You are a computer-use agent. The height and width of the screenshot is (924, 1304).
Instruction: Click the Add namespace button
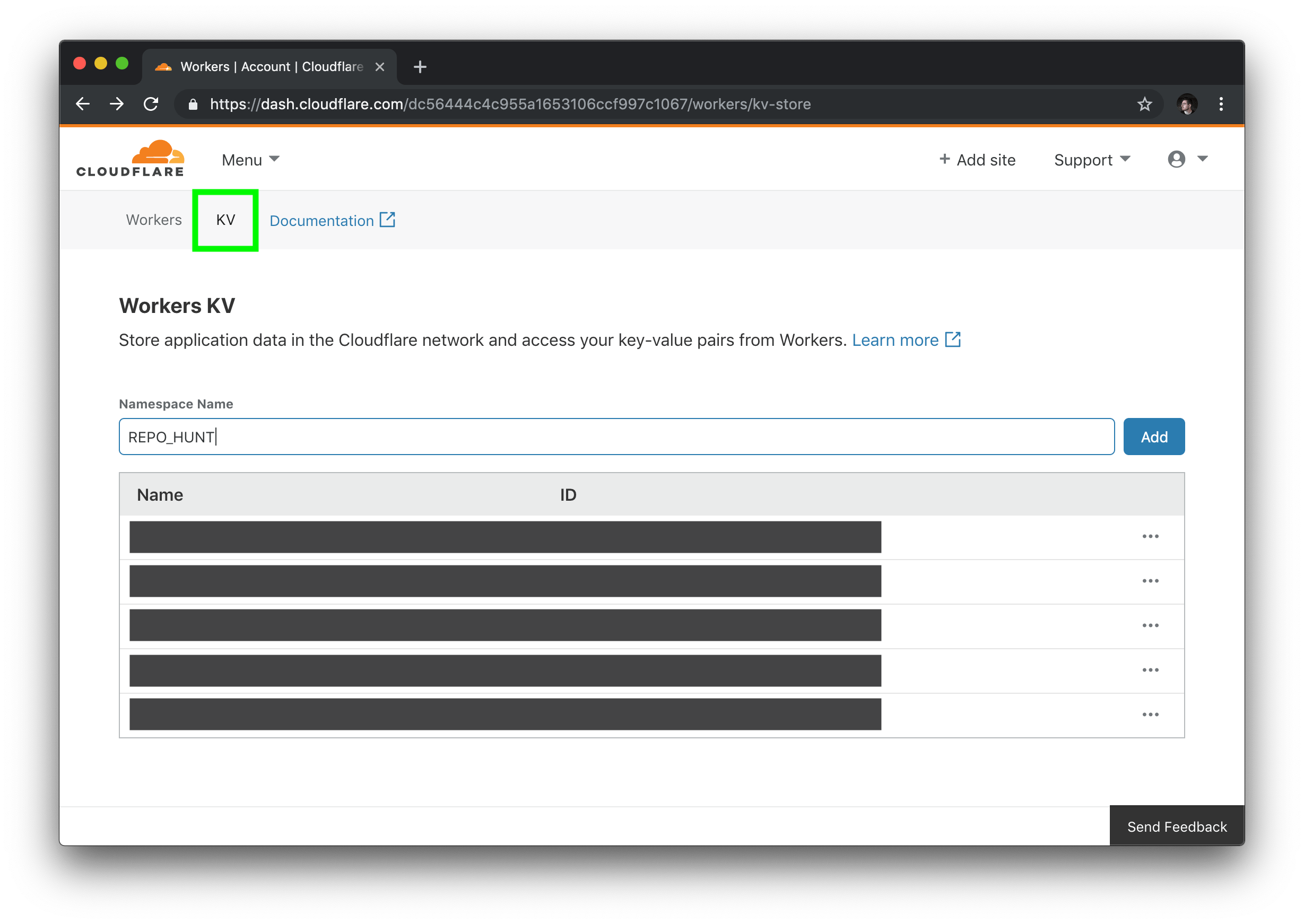point(1154,437)
